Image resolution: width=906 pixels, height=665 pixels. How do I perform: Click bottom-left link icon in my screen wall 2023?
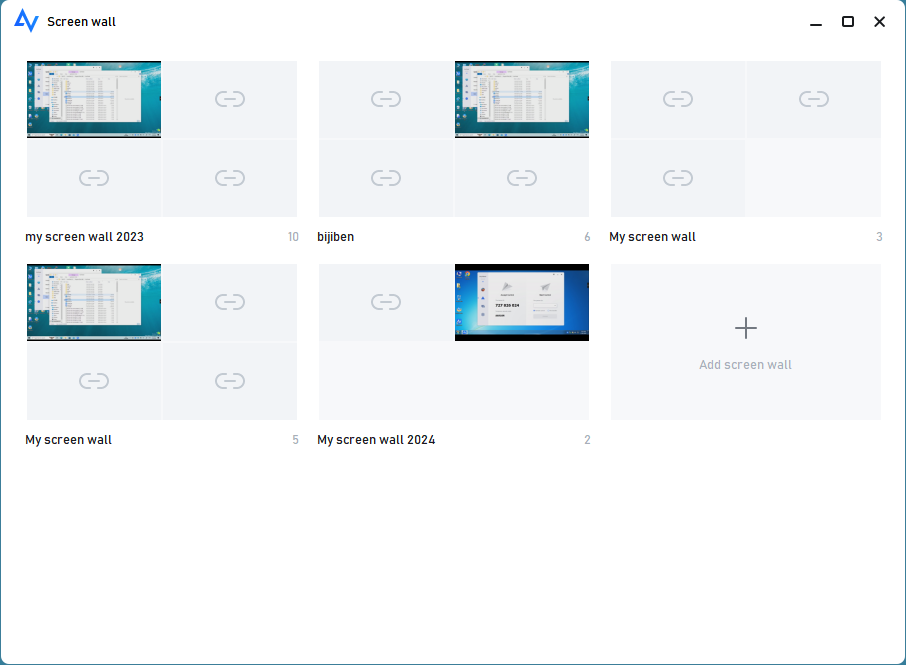point(93,177)
